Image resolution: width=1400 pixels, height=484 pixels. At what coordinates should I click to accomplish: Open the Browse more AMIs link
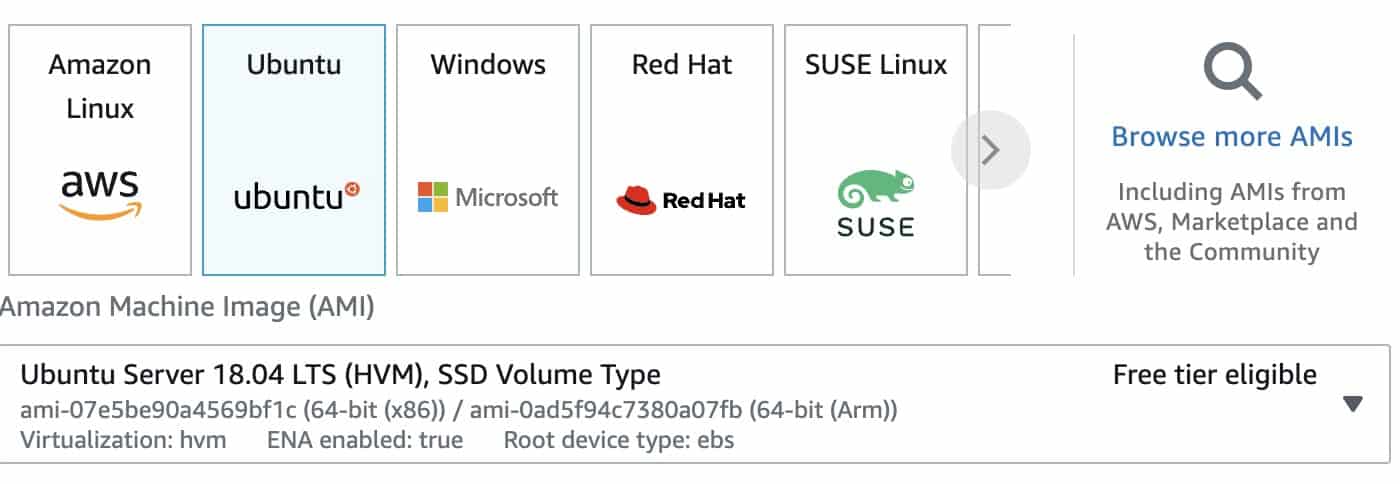(x=1232, y=137)
